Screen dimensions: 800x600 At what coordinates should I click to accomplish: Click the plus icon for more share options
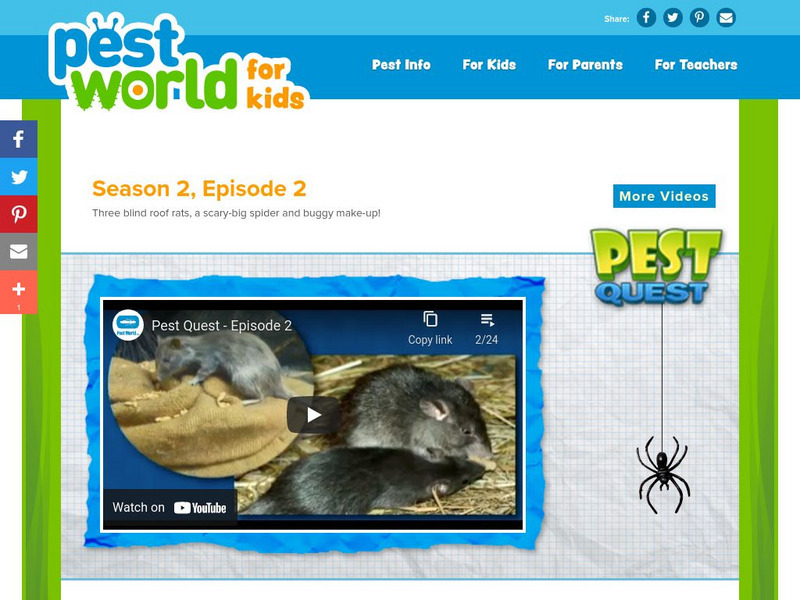point(18,288)
